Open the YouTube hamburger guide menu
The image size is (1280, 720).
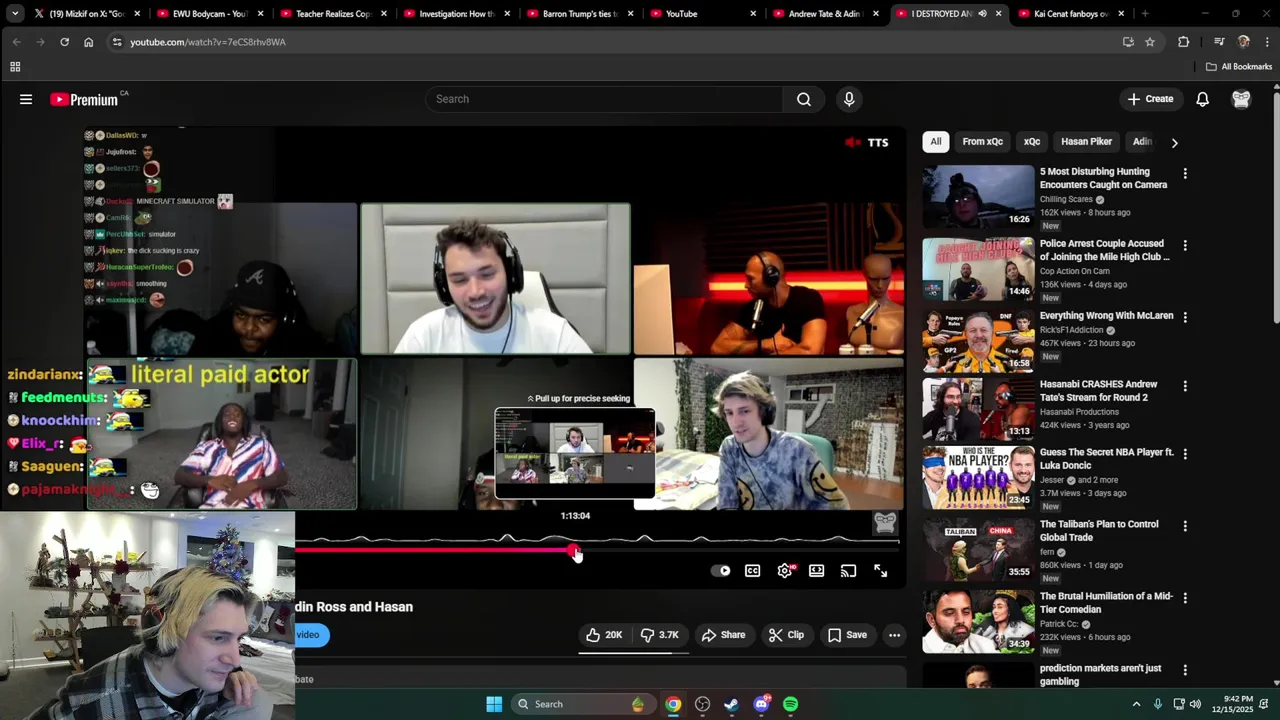click(x=26, y=99)
